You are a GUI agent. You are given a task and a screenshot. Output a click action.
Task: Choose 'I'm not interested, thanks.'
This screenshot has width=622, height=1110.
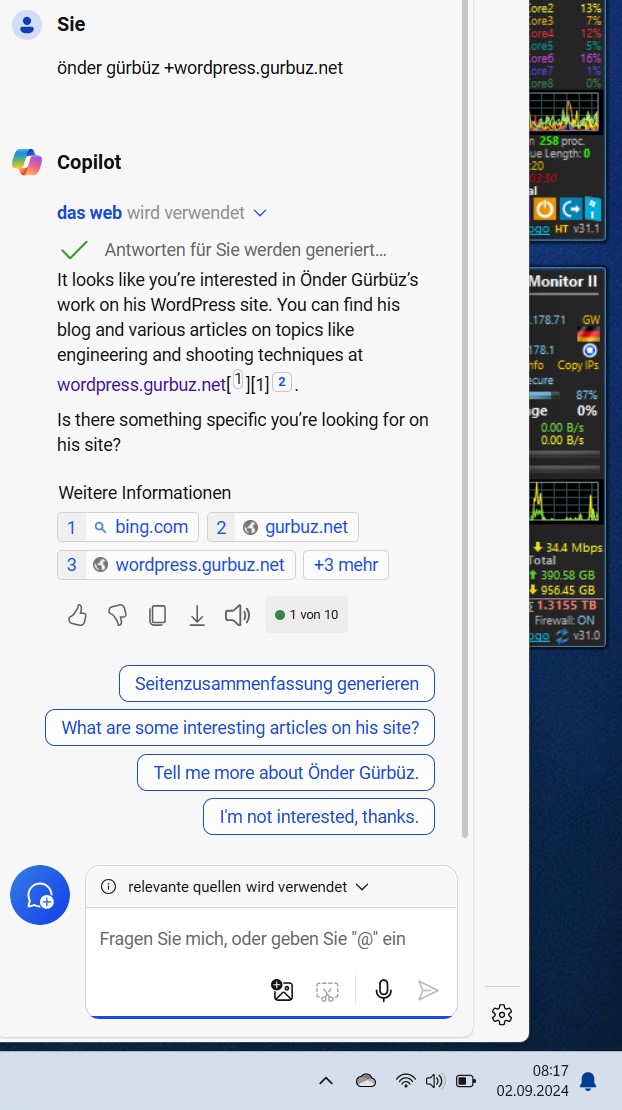coord(319,817)
